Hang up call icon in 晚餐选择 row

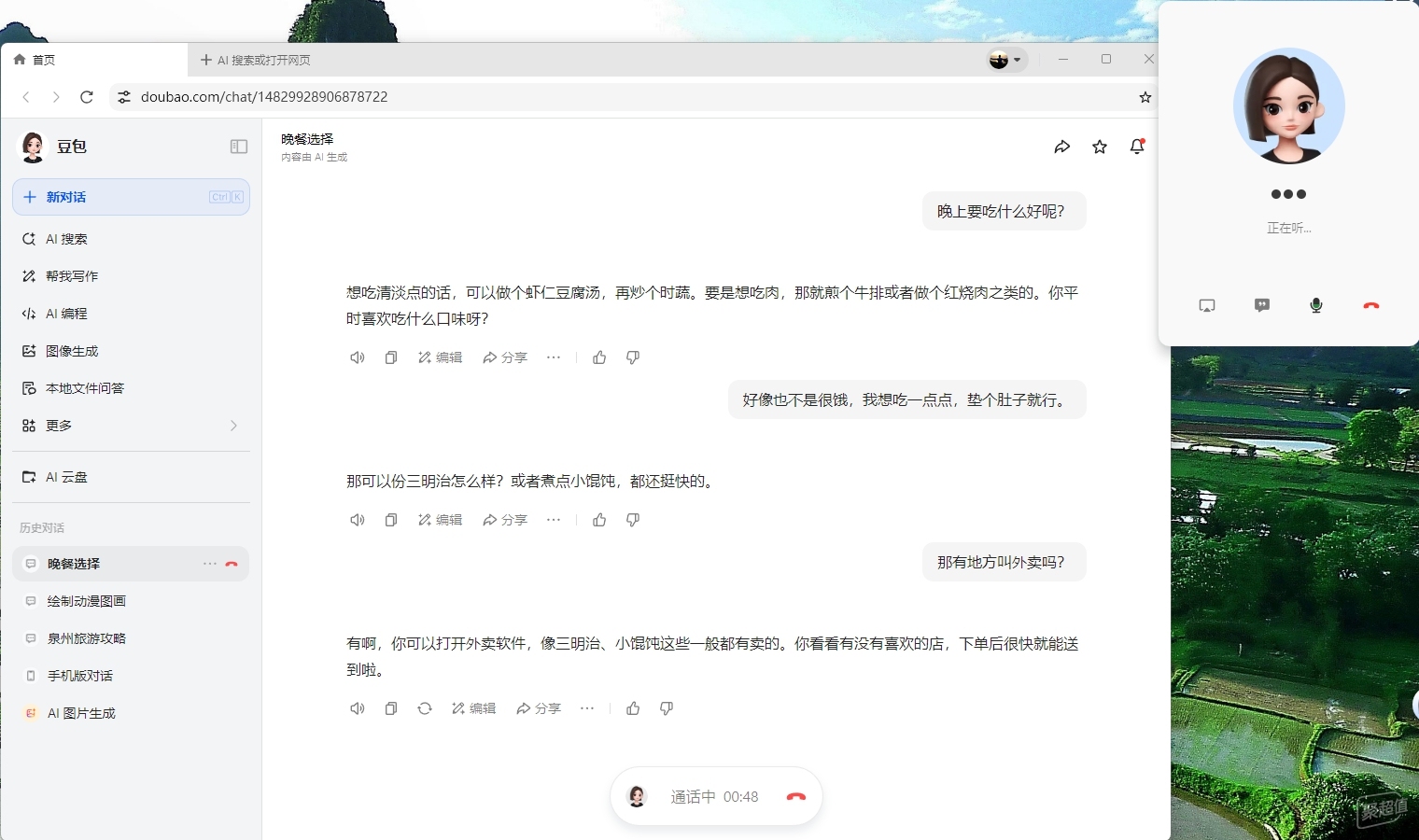[232, 564]
